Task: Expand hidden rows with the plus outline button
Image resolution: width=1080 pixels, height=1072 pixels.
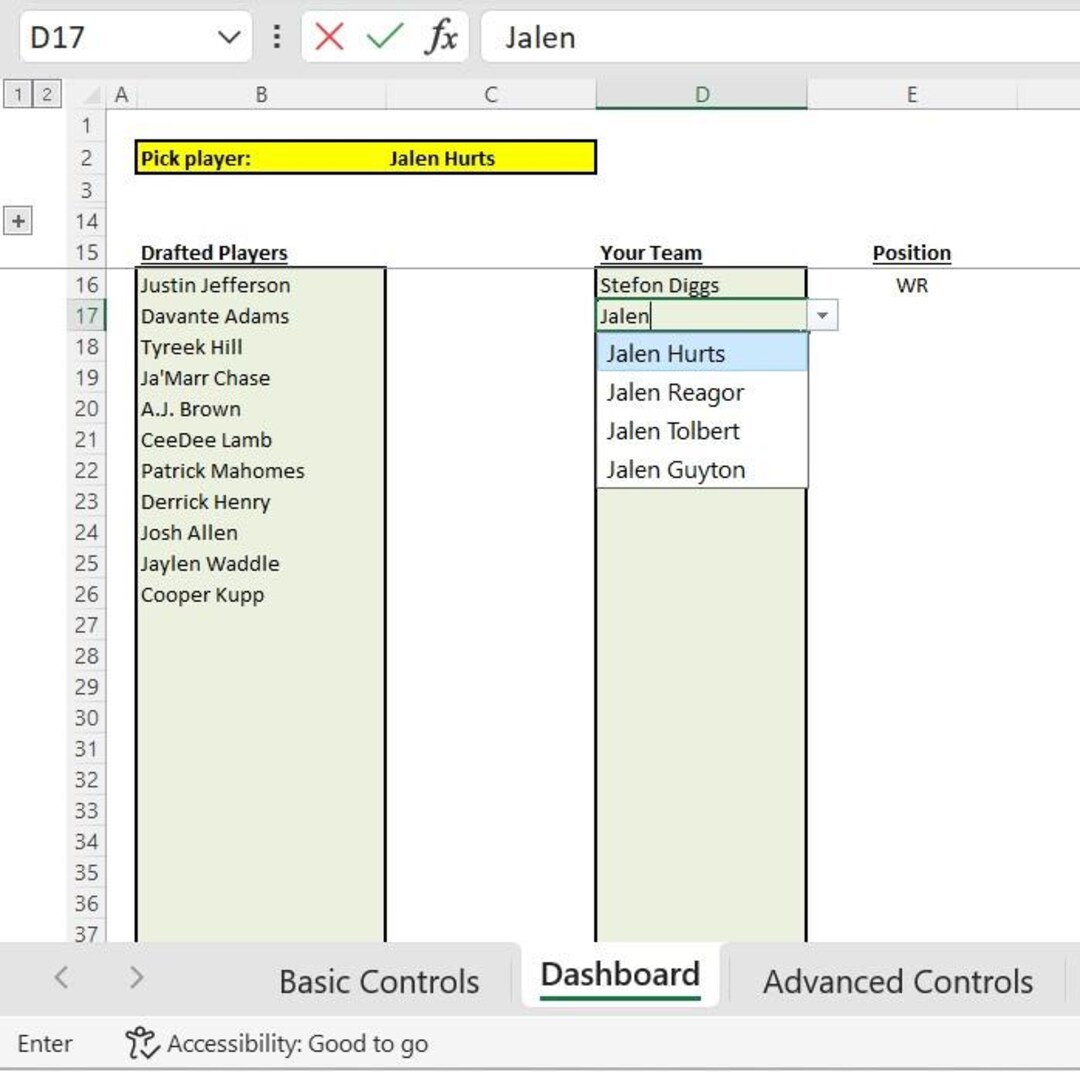Action: tap(17, 220)
